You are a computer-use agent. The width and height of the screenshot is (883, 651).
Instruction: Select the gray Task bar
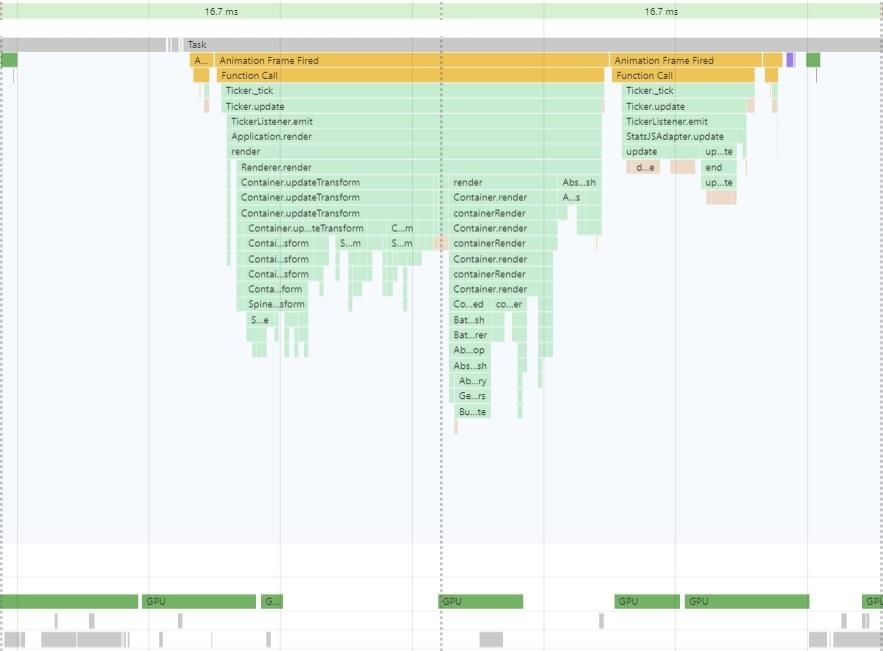(x=533, y=44)
